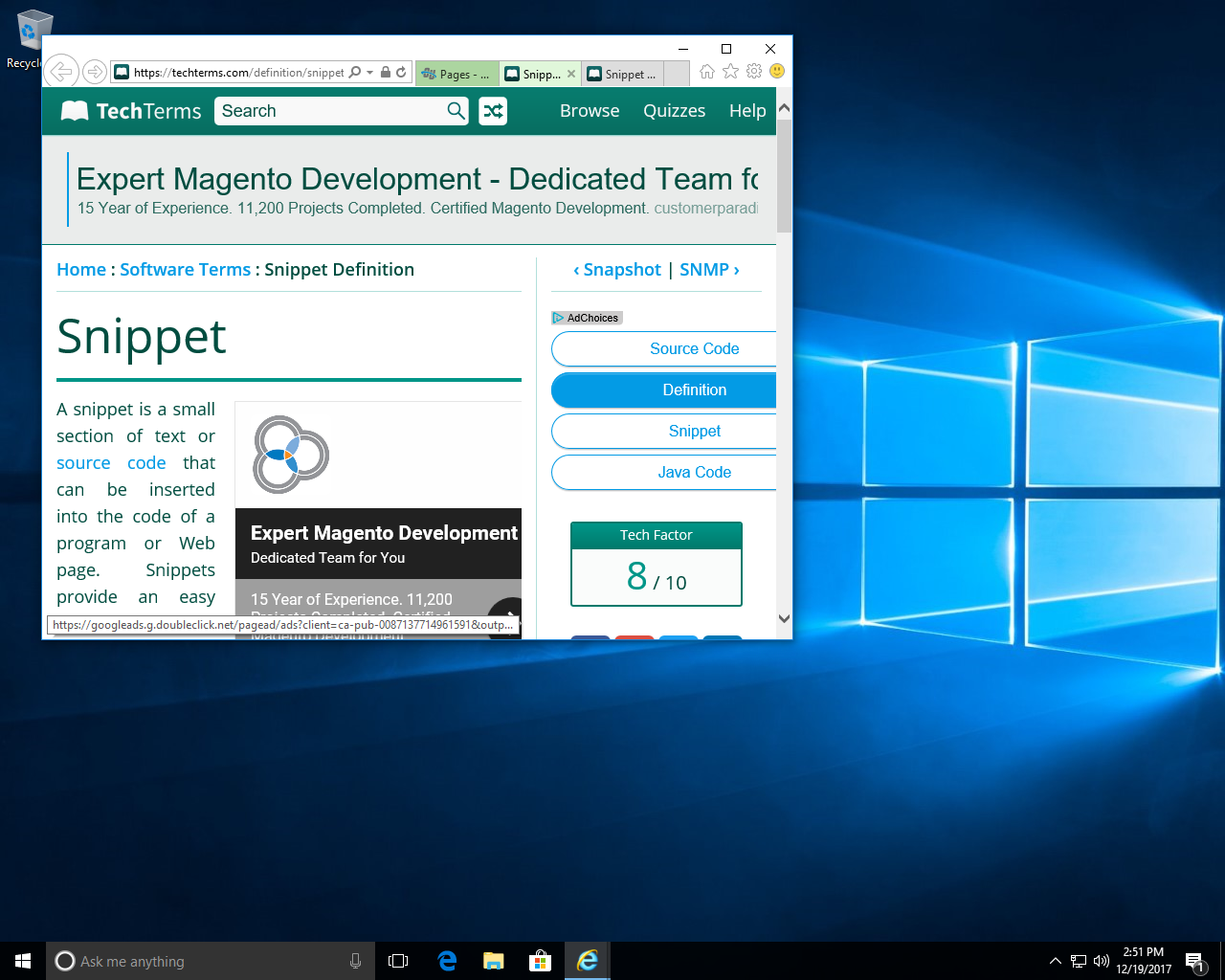Open the address bar autocomplete dropdown arrow

(369, 72)
